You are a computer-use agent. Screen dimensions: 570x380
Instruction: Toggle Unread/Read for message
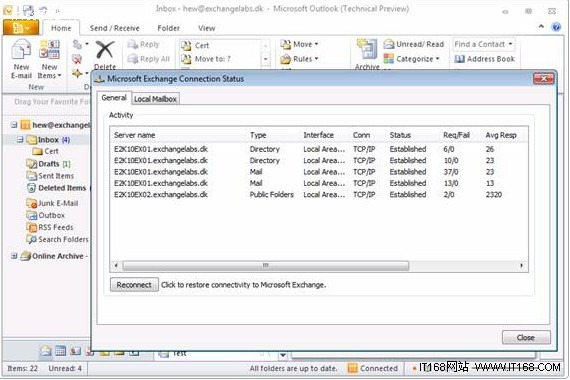[x=414, y=44]
